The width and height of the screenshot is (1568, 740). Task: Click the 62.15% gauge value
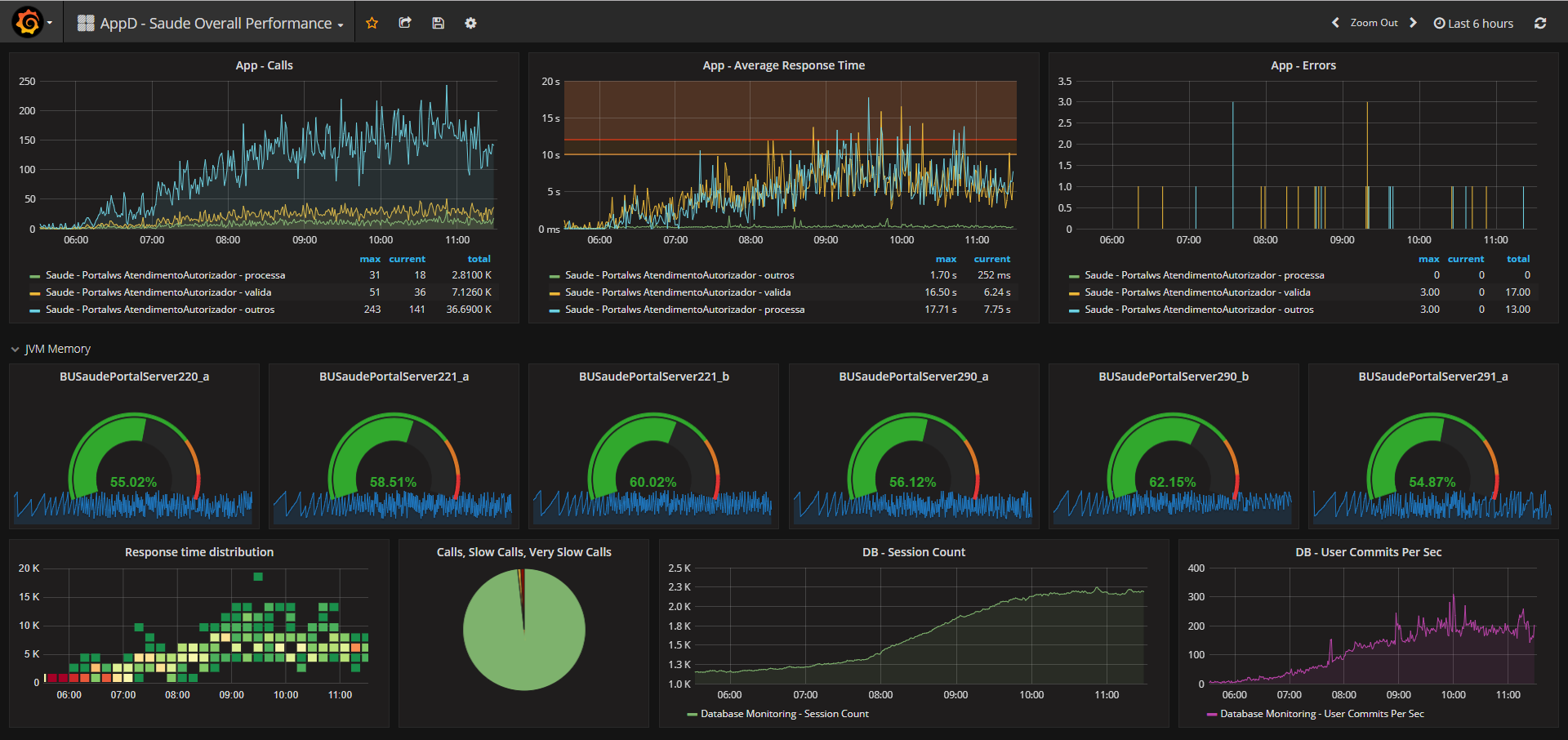(x=1173, y=482)
